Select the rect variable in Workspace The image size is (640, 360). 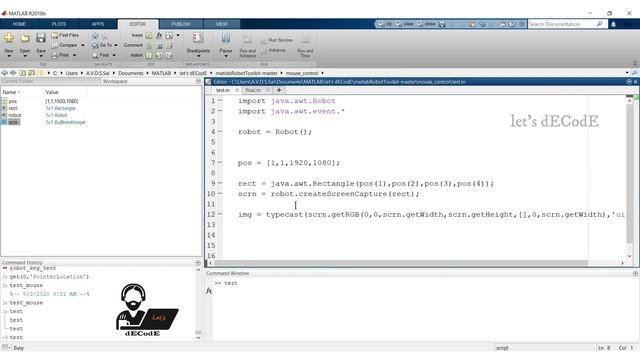pos(13,108)
